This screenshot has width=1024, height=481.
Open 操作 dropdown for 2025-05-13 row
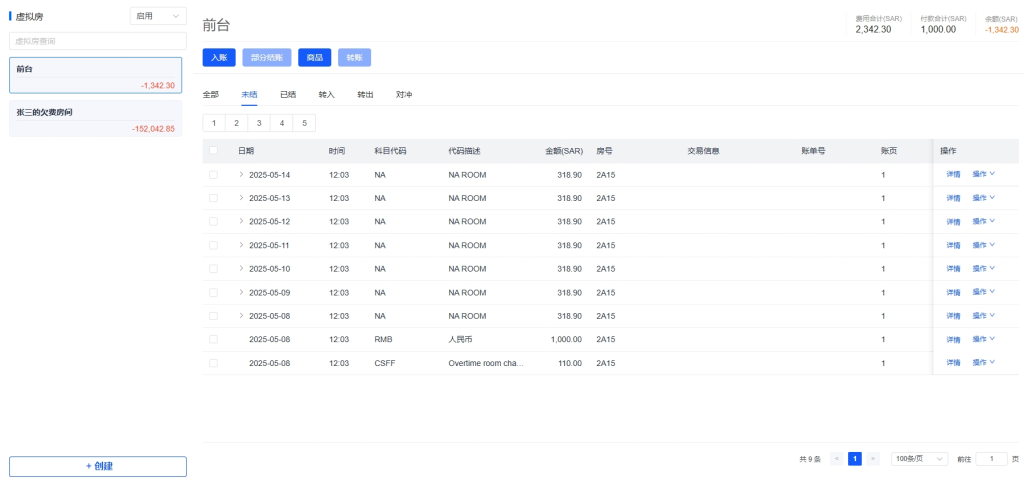click(984, 198)
